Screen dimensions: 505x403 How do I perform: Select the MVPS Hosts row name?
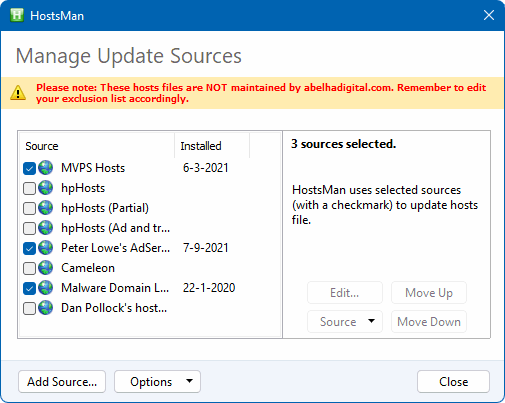[93, 168]
